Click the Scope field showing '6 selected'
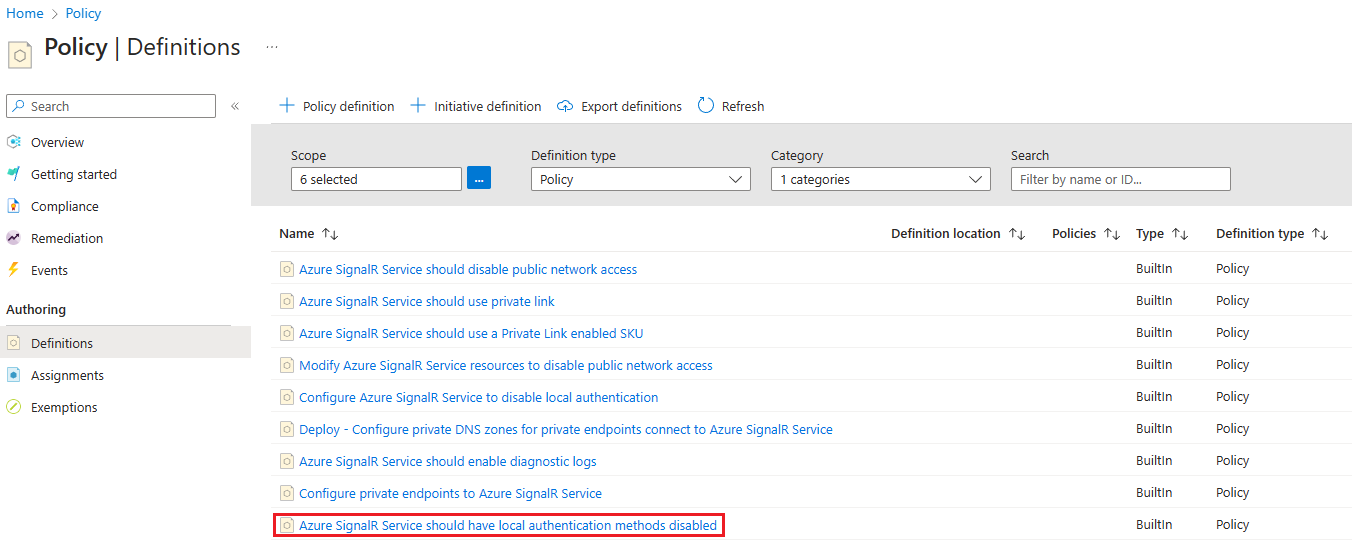1352x542 pixels. 376,179
